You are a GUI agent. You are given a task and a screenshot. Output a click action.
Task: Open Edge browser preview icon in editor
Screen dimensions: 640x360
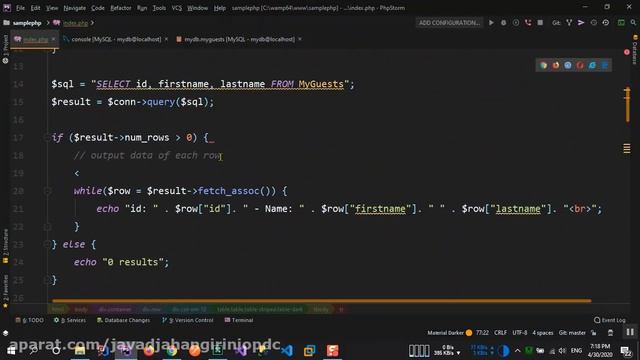pos(604,65)
